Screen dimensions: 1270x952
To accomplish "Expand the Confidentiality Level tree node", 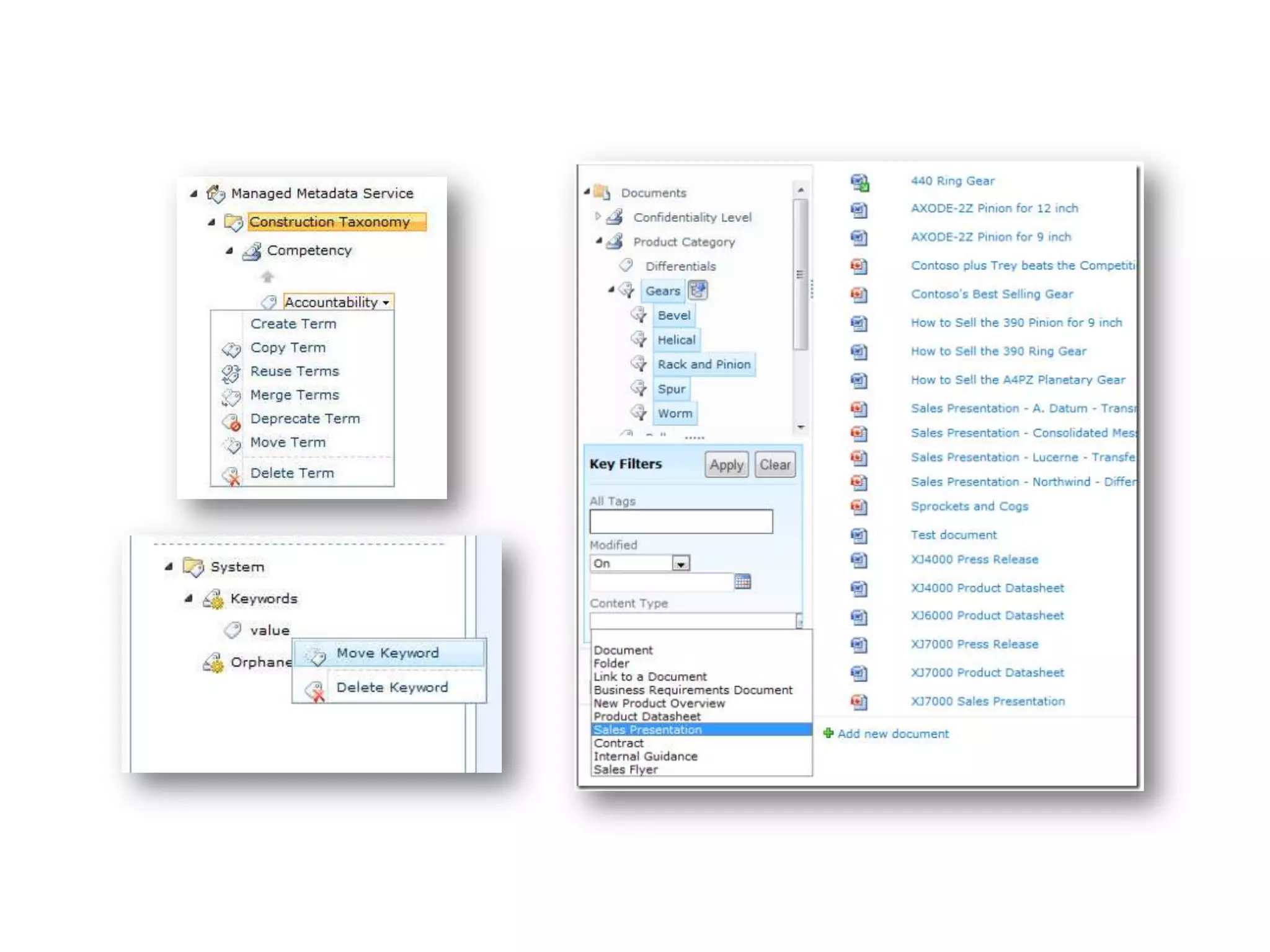I will [x=597, y=216].
